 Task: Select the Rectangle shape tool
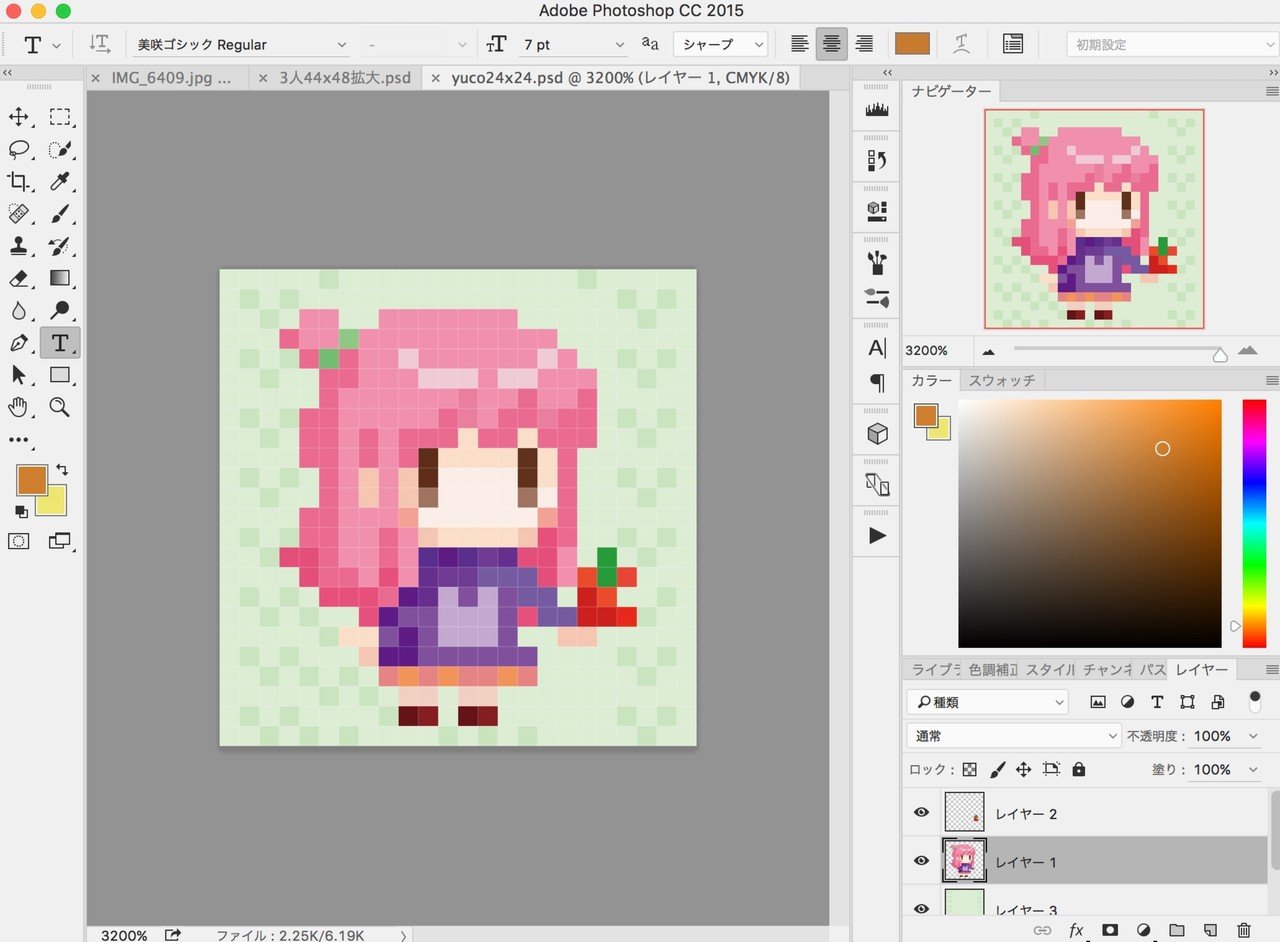[60, 375]
